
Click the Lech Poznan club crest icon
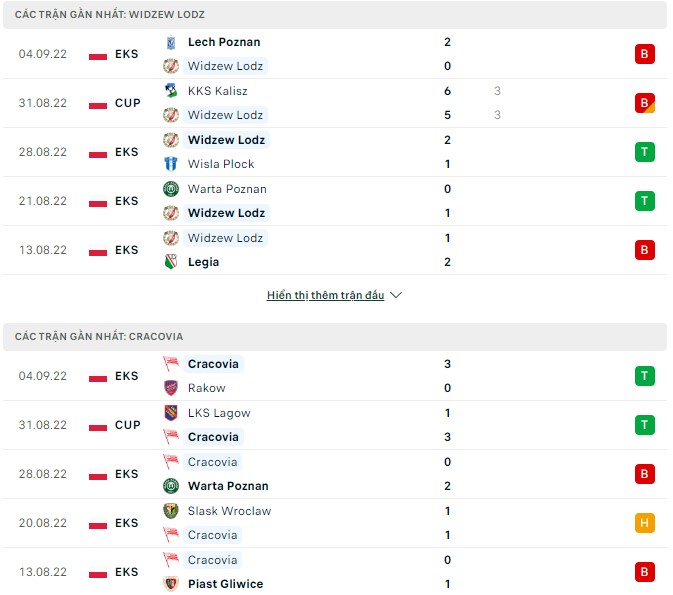tap(170, 42)
